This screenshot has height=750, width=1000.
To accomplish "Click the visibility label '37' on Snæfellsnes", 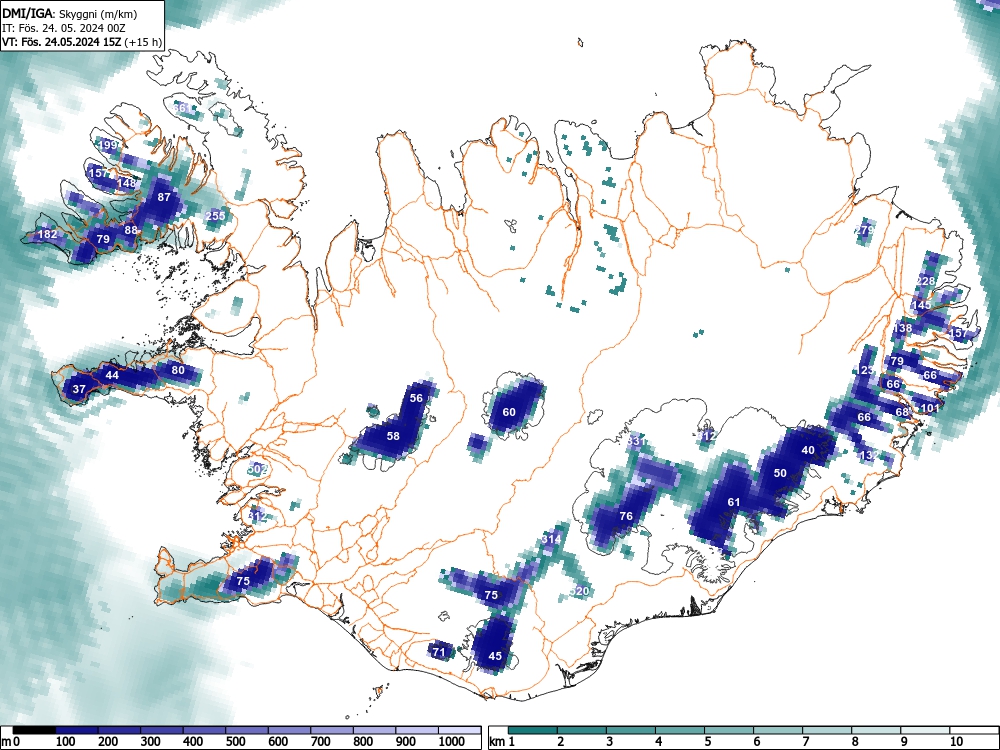I will [79, 389].
